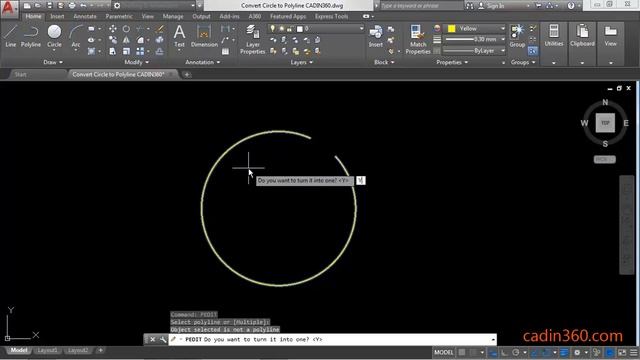Click the AutoCAD application menu logo
Viewport: 640px width, 360px height.
[8, 8]
